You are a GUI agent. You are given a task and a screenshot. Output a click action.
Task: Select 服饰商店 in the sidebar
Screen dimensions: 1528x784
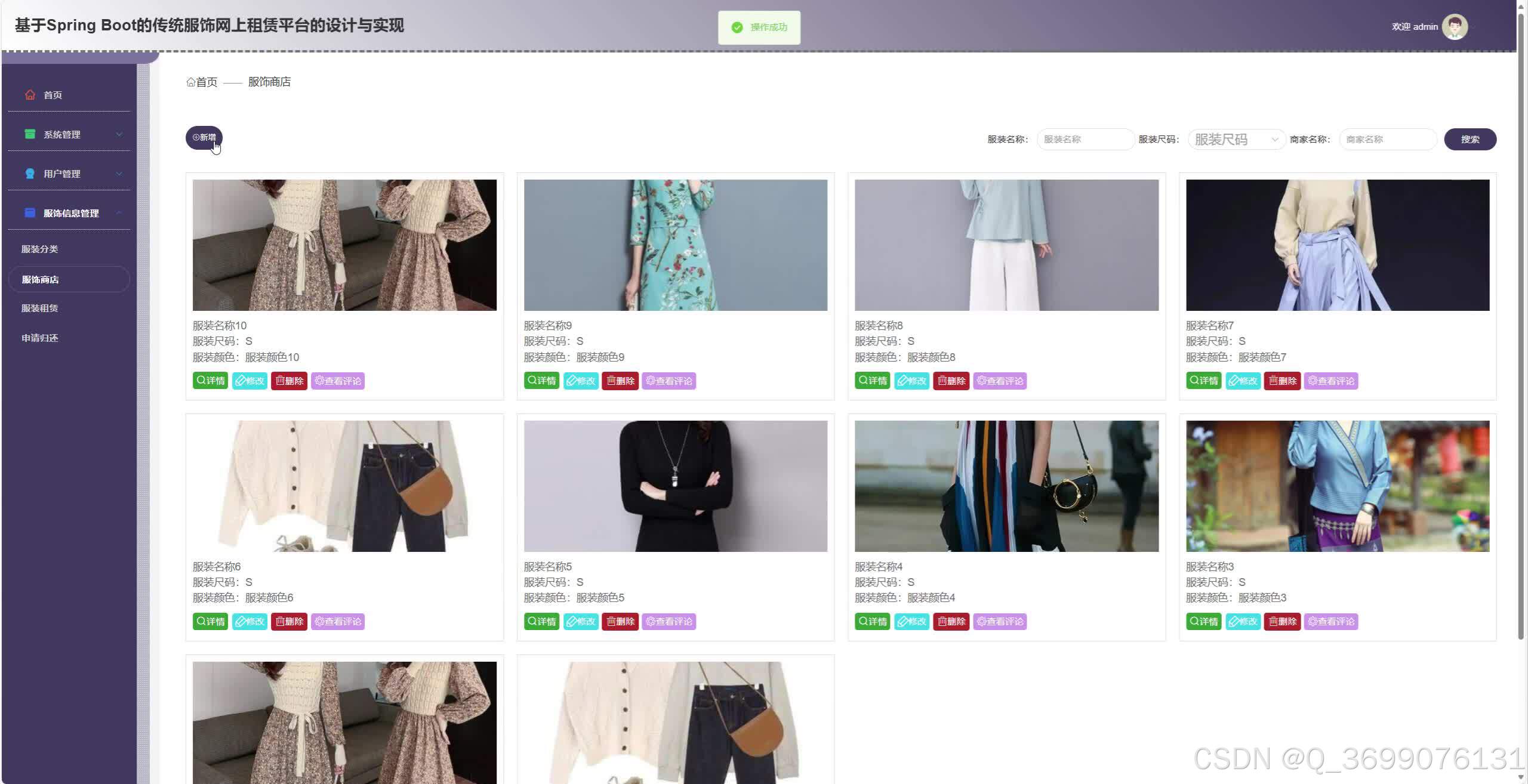(69, 279)
